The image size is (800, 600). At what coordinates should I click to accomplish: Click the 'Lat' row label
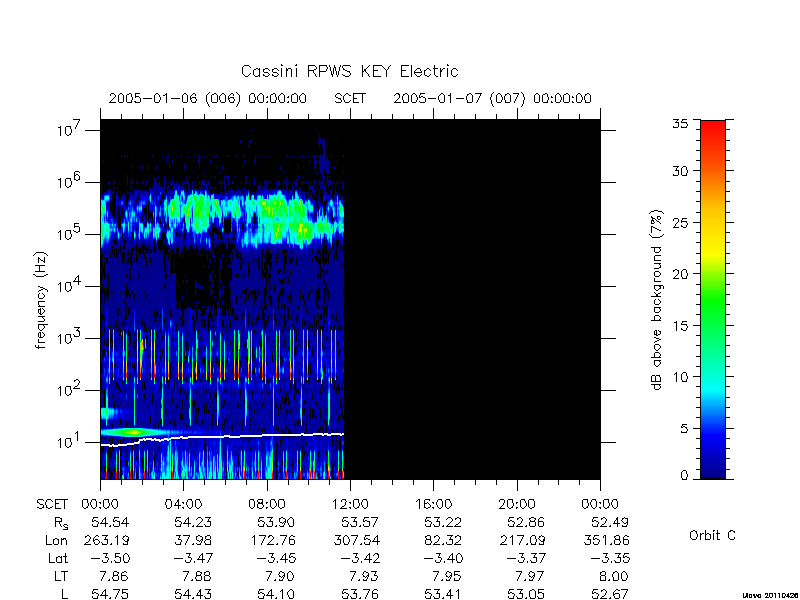(58, 559)
